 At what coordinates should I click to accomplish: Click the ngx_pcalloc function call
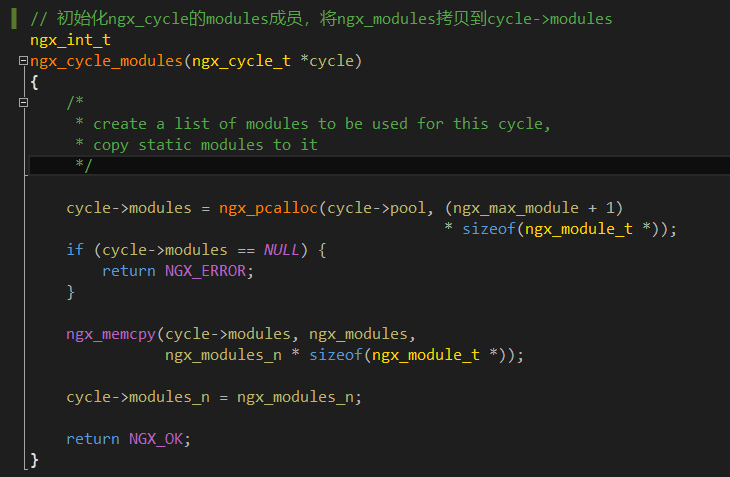[x=268, y=208]
